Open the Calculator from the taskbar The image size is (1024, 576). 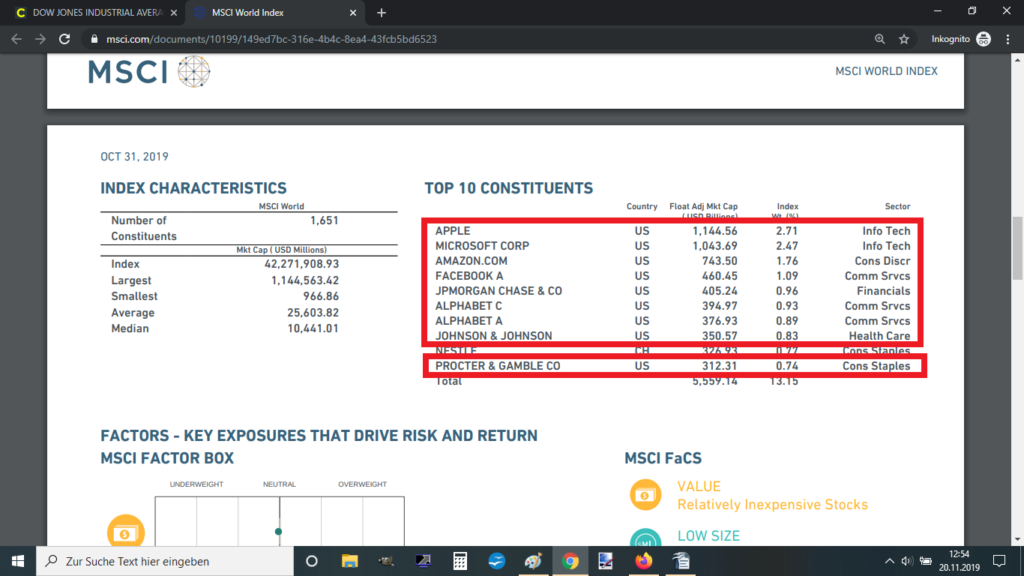point(460,561)
